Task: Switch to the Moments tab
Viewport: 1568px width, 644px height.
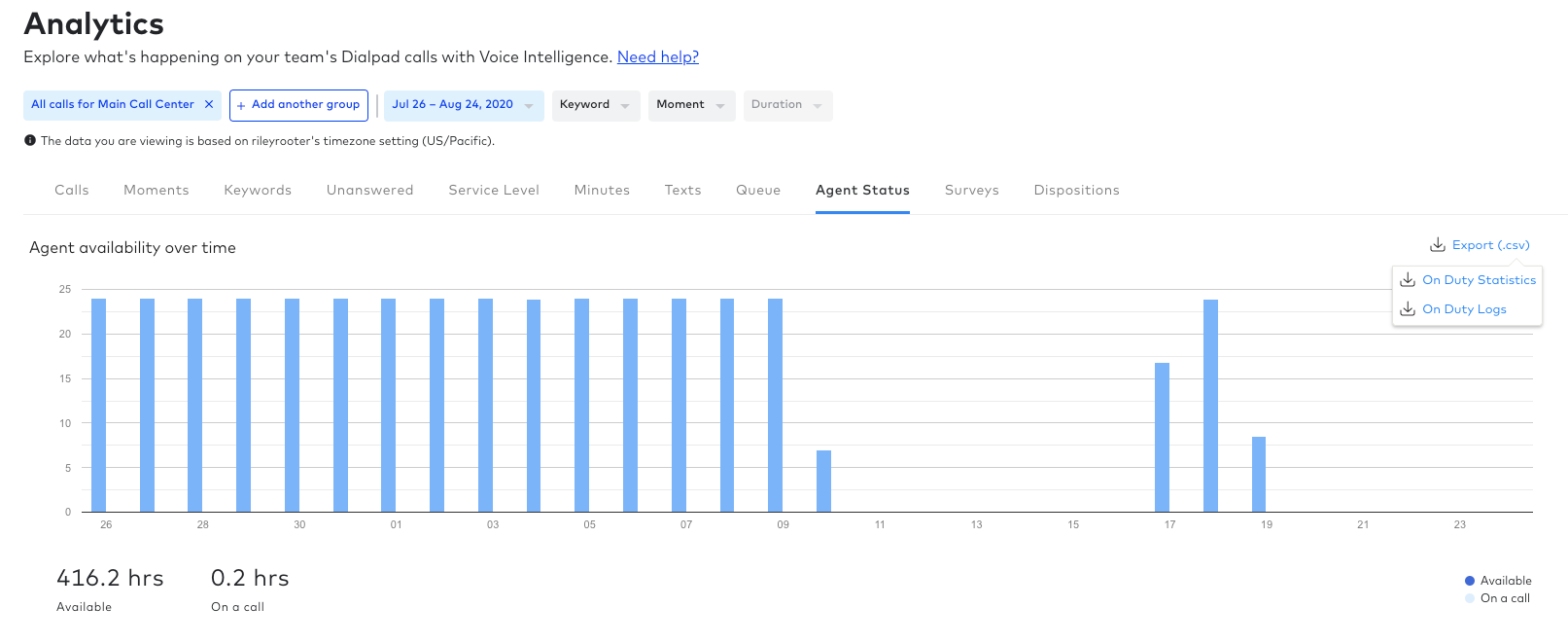Action: click(x=157, y=190)
